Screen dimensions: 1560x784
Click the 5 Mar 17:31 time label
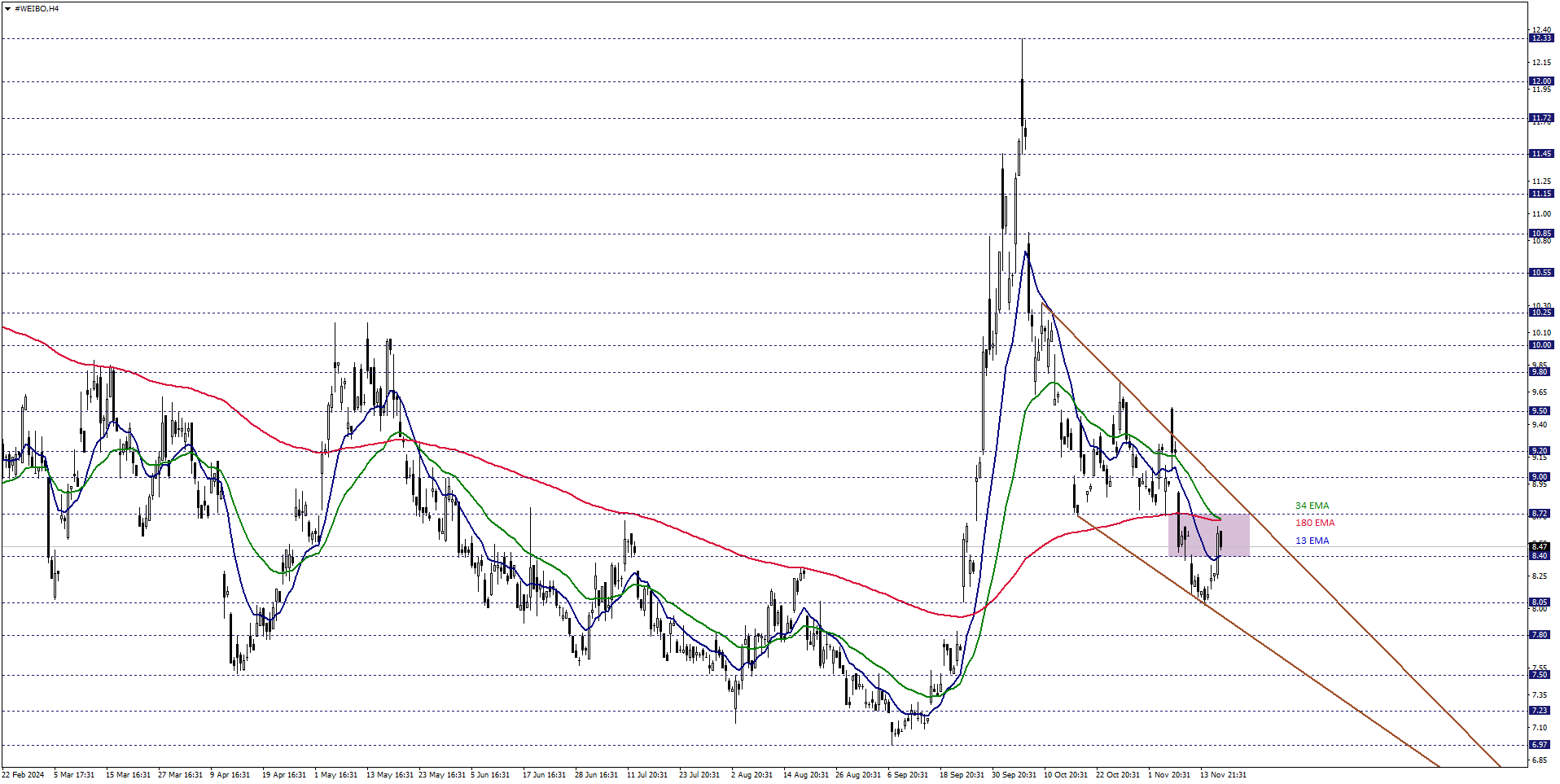click(74, 775)
